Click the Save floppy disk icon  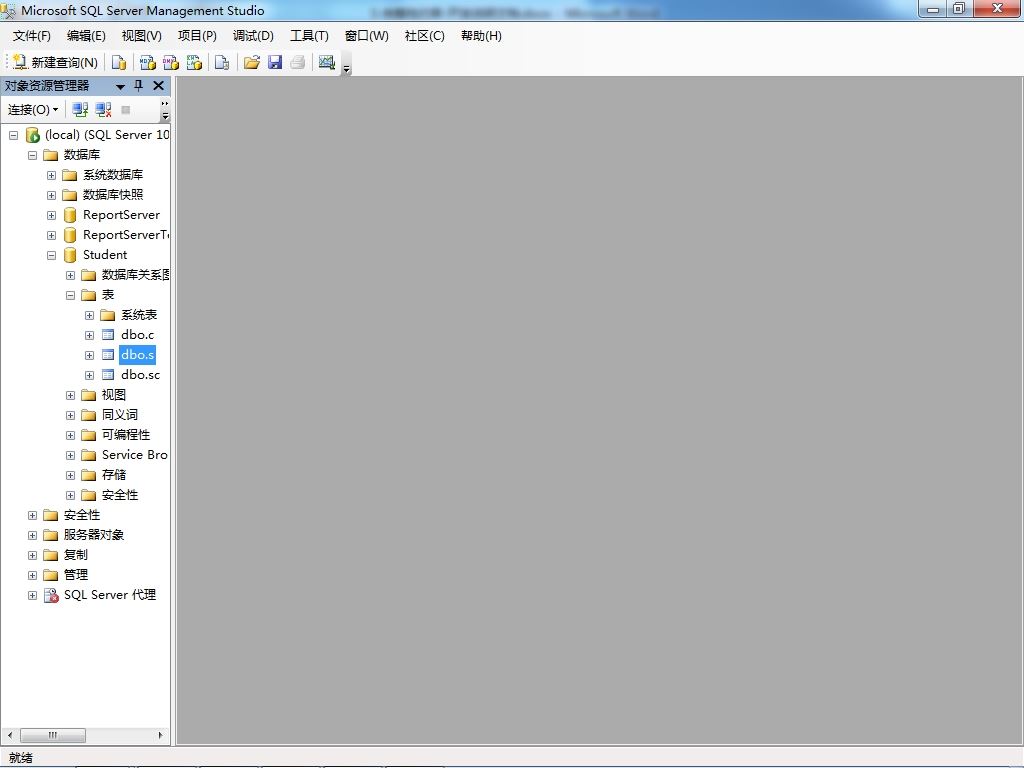click(275, 62)
